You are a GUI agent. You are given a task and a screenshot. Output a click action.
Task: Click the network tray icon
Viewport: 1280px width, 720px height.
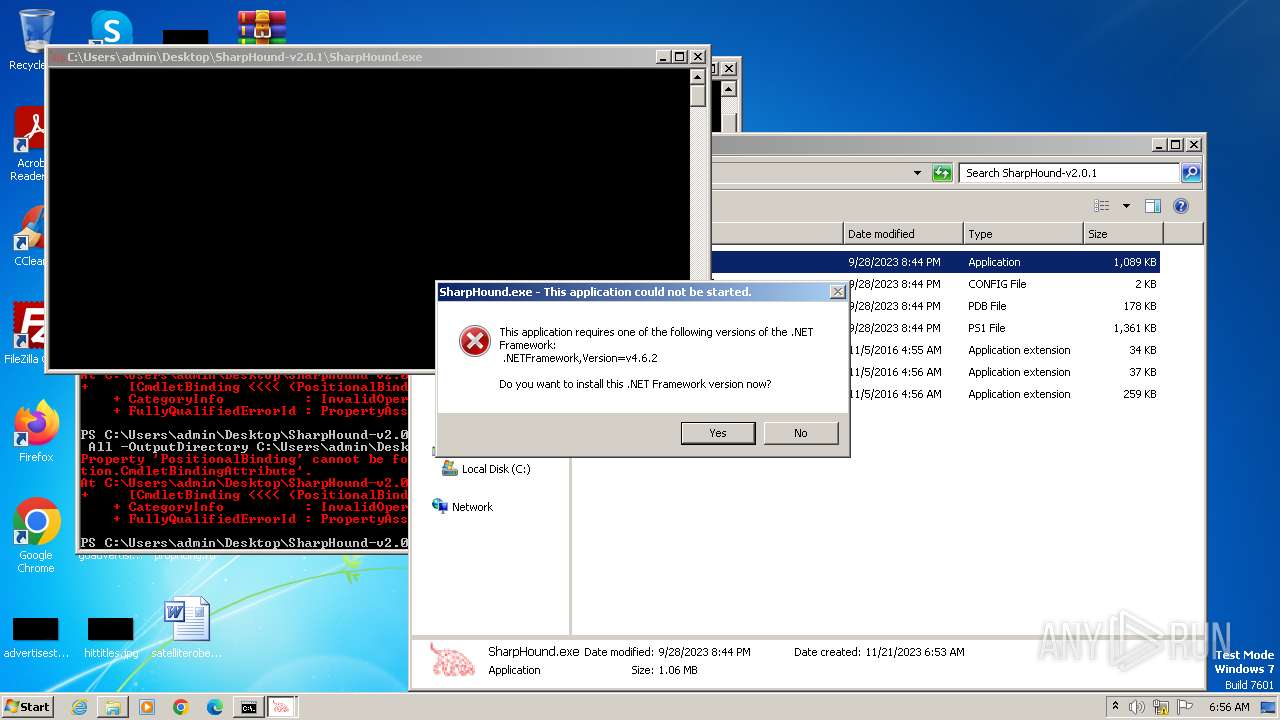click(x=1161, y=707)
